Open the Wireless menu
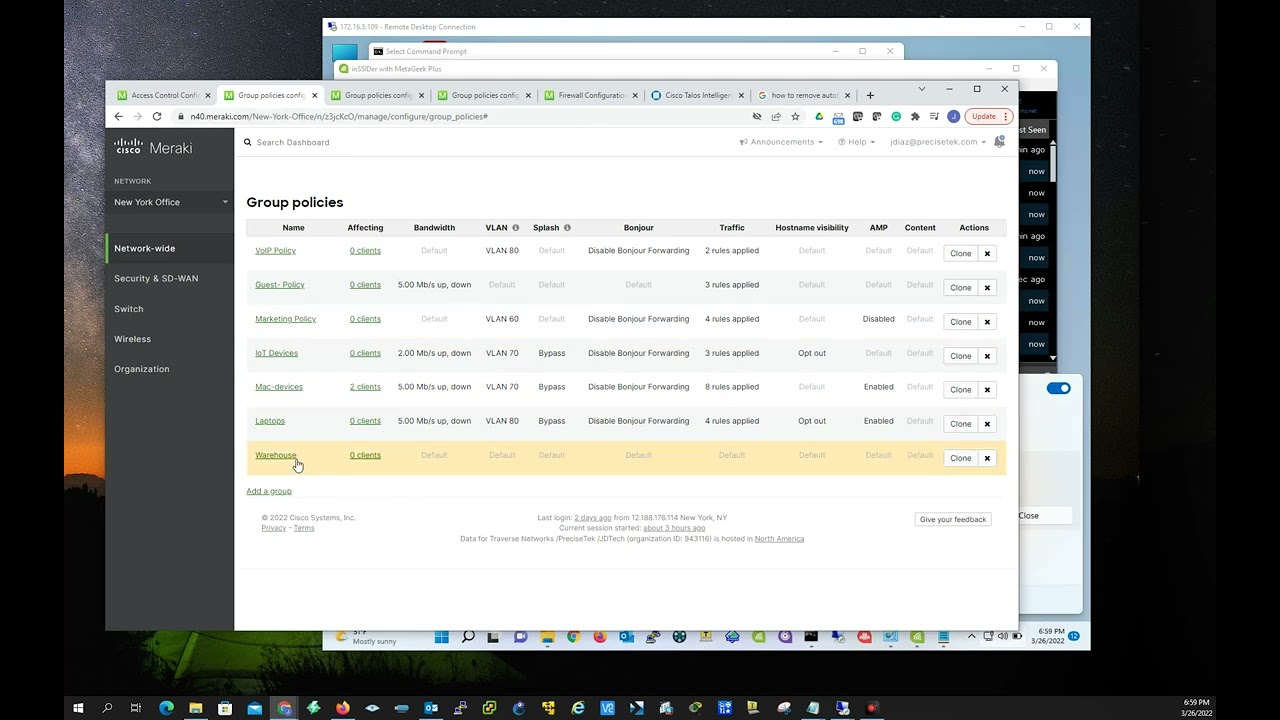The image size is (1280, 720). tap(132, 339)
